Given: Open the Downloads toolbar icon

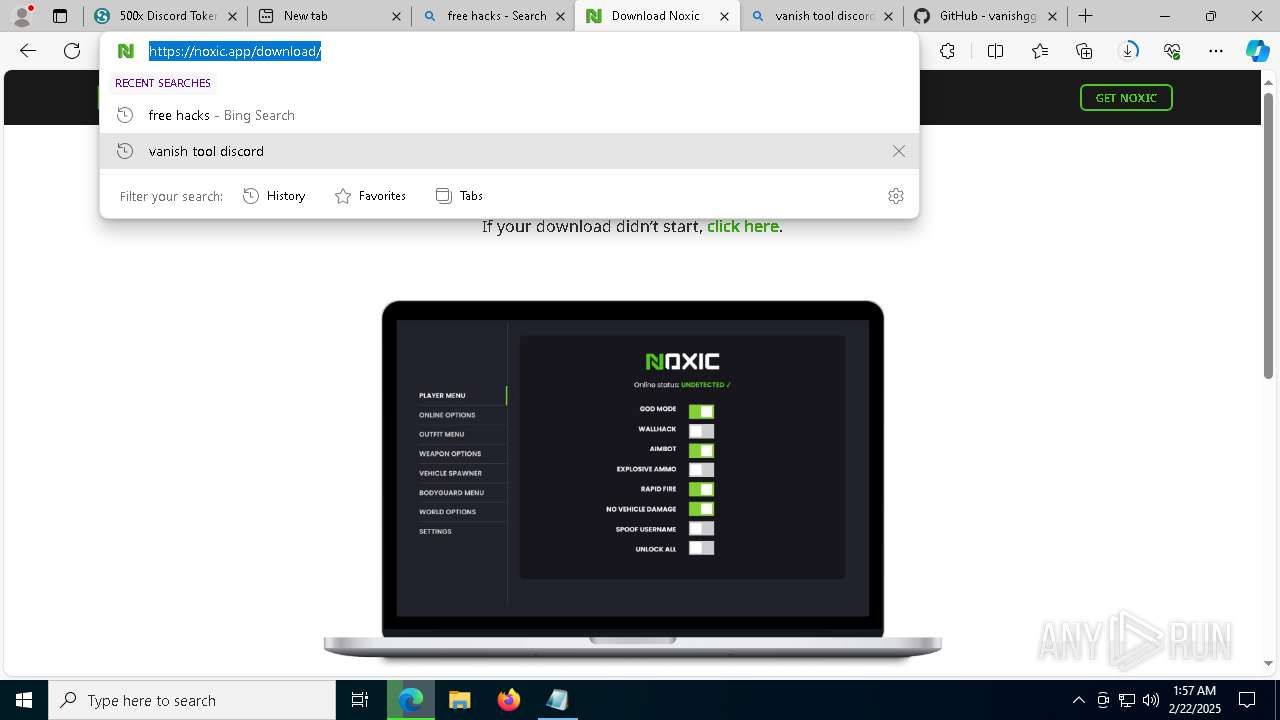Looking at the screenshot, I should pyautogui.click(x=1128, y=51).
